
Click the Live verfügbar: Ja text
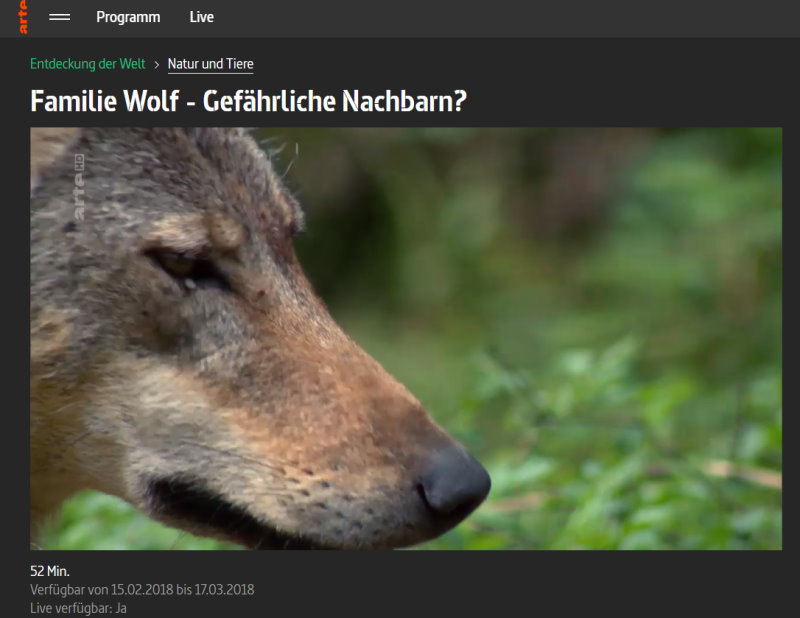[x=78, y=607]
